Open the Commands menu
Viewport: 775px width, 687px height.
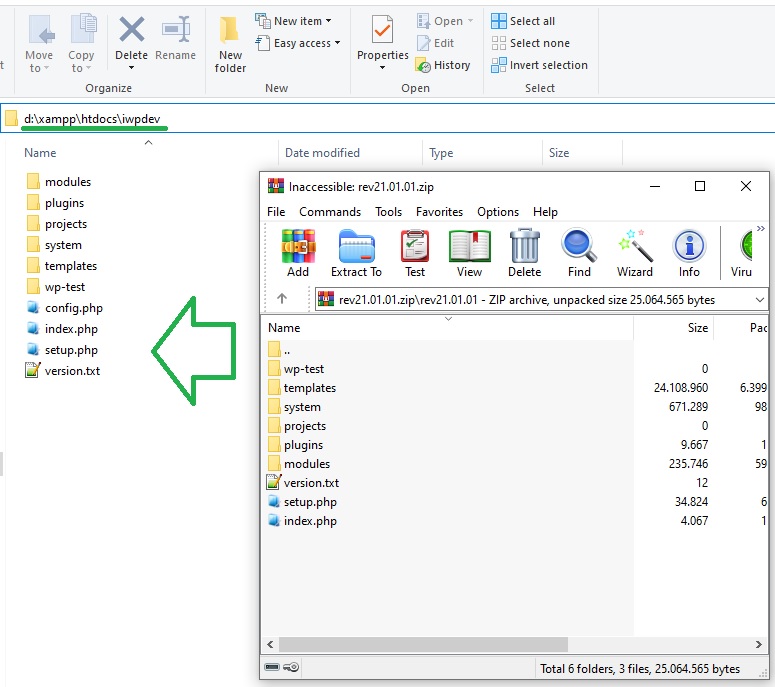tap(330, 212)
